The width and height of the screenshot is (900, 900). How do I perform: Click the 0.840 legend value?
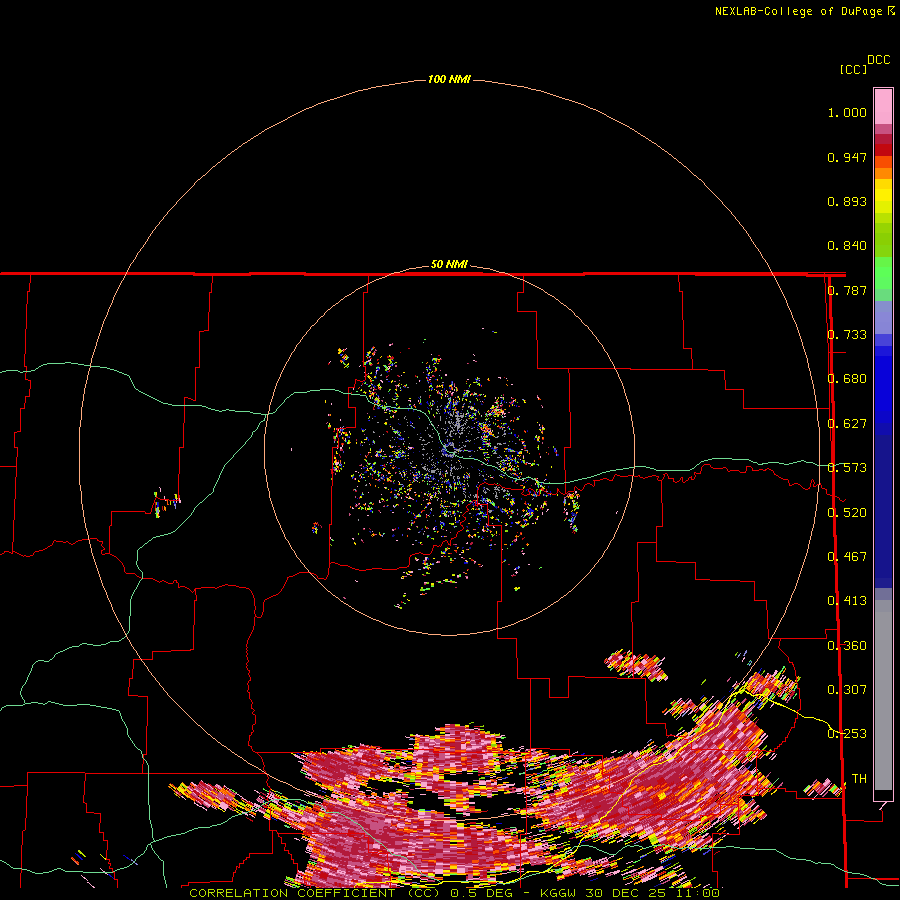(x=847, y=246)
